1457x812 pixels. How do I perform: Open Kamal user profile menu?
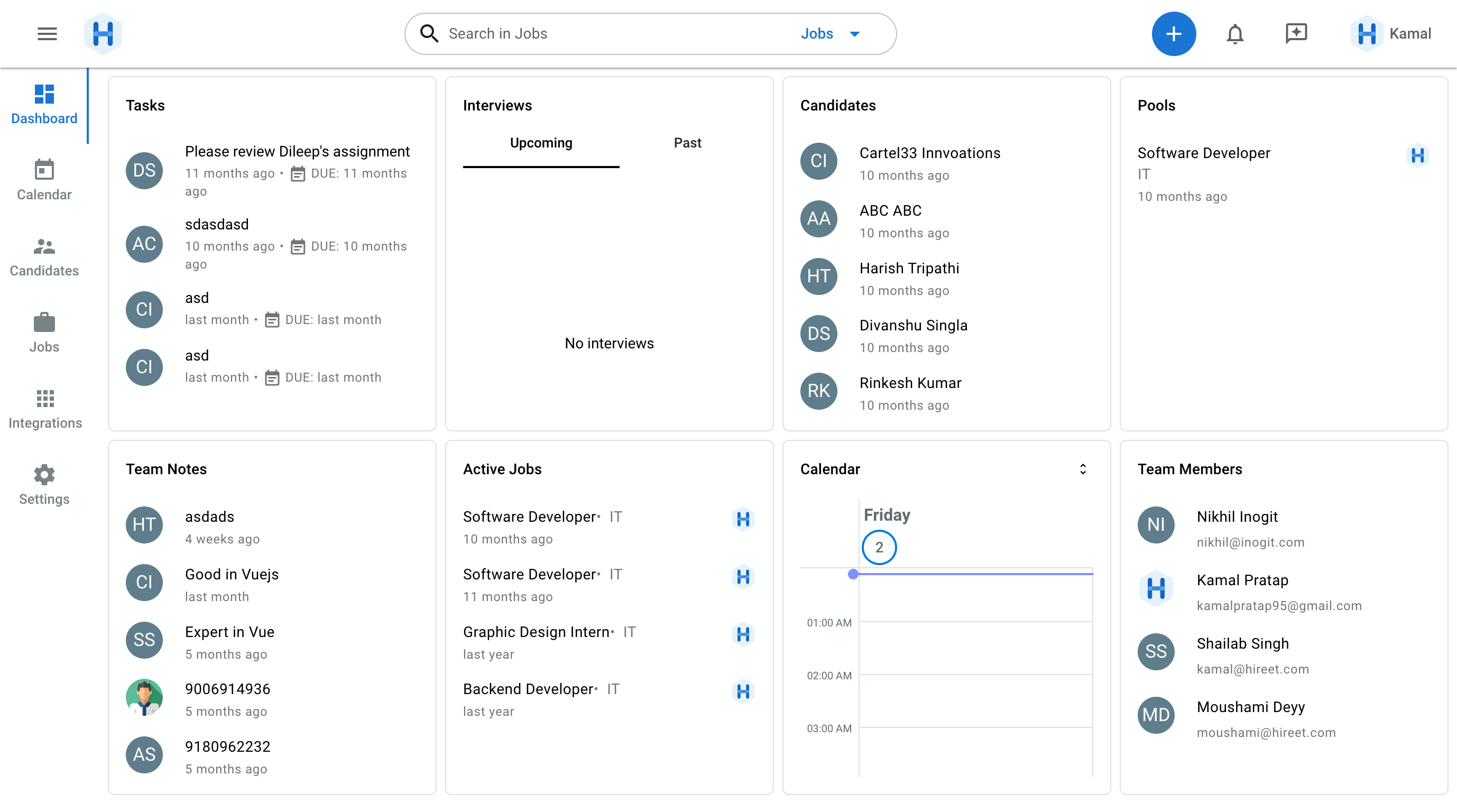(1390, 34)
